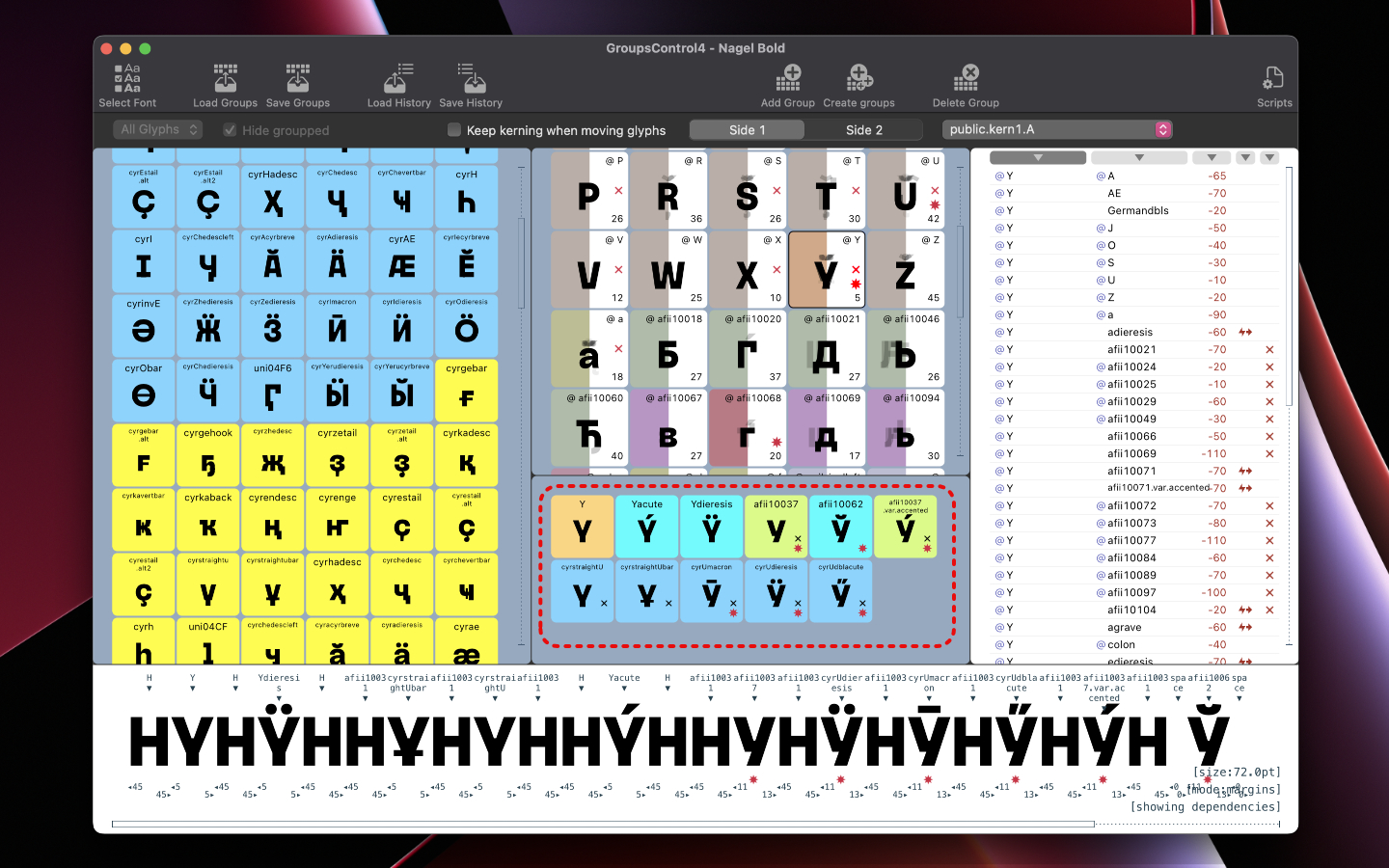Image resolution: width=1389 pixels, height=868 pixels.
Task: Select the Germandbls kerning pair row
Action: [1135, 211]
